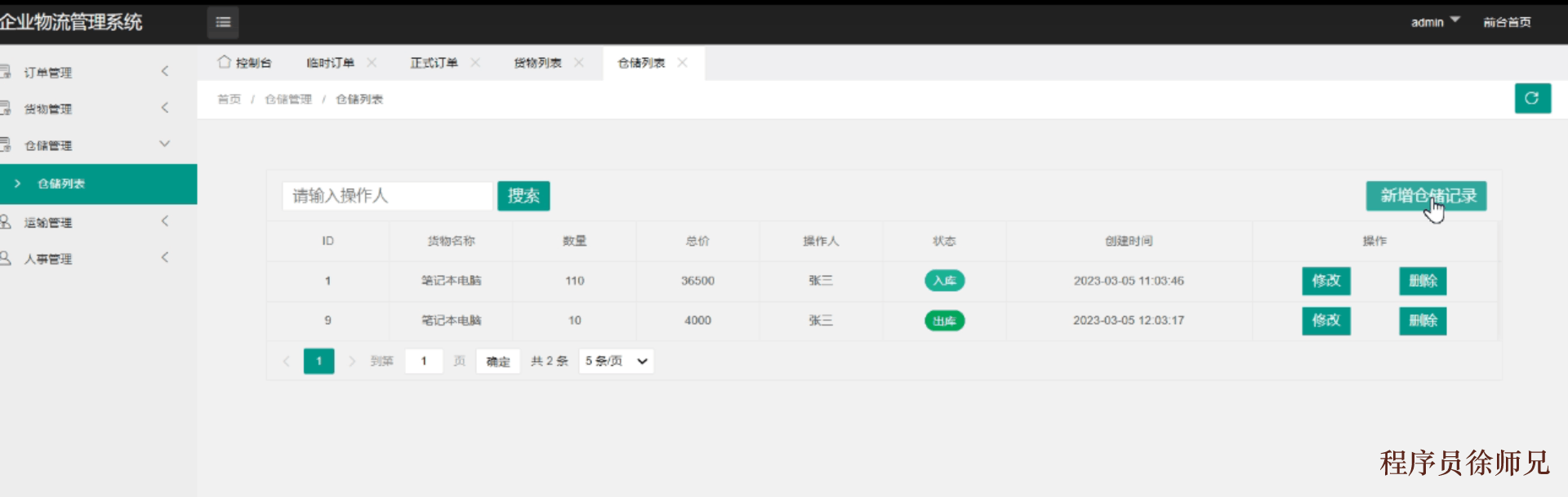1568x497 pixels.
Task: Click the 企业物流管理系统 title
Action: pos(71,22)
